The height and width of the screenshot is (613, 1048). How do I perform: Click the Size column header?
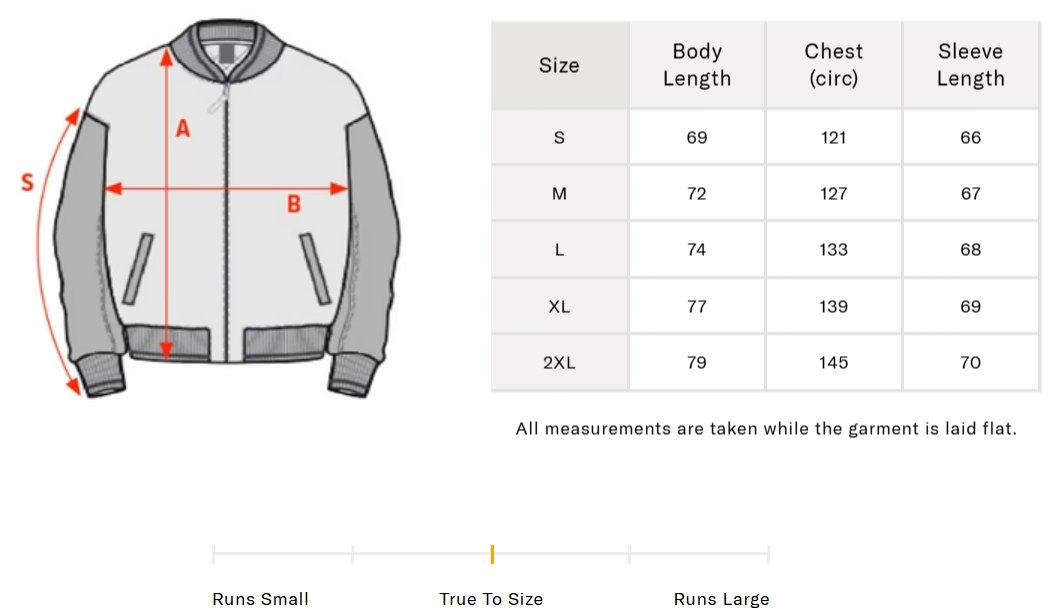pos(559,65)
